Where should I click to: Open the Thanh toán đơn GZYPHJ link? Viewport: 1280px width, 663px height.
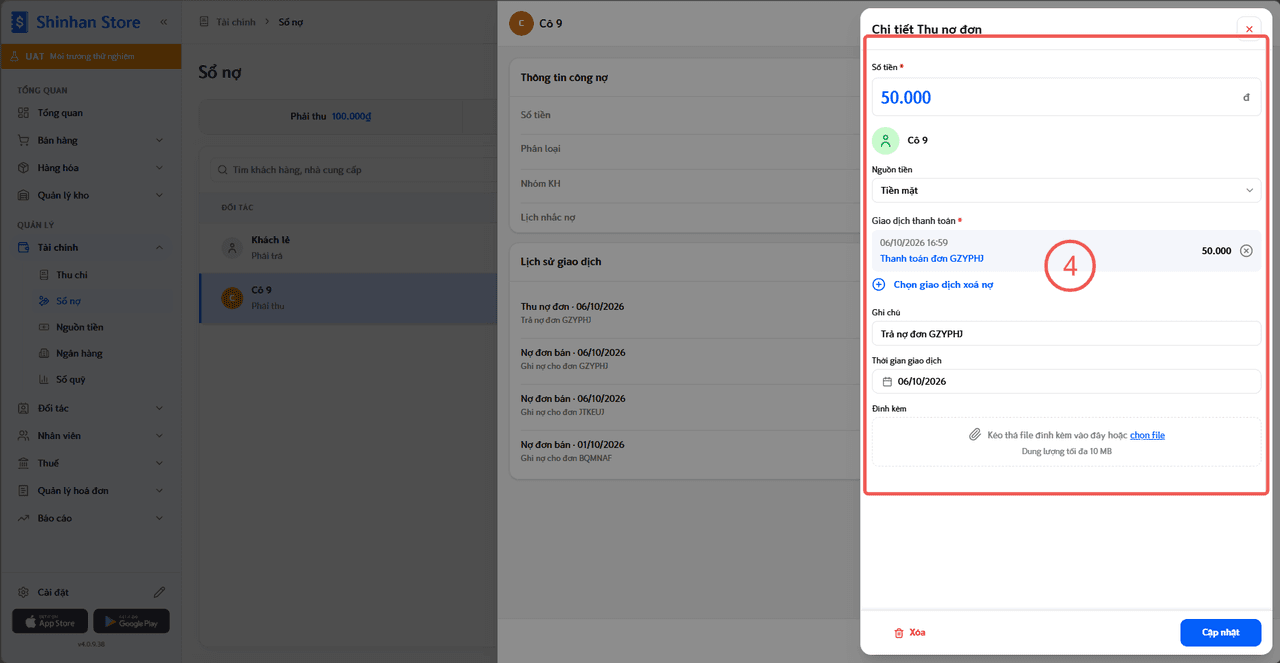pos(932,259)
